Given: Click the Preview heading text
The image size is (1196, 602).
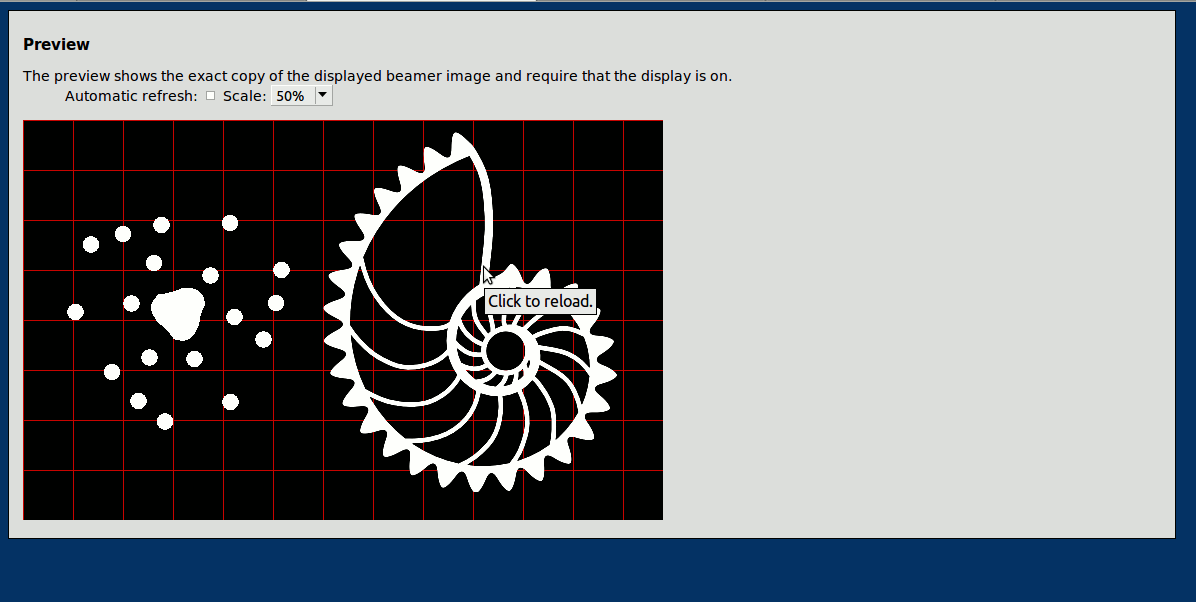Looking at the screenshot, I should pyautogui.click(x=56, y=44).
